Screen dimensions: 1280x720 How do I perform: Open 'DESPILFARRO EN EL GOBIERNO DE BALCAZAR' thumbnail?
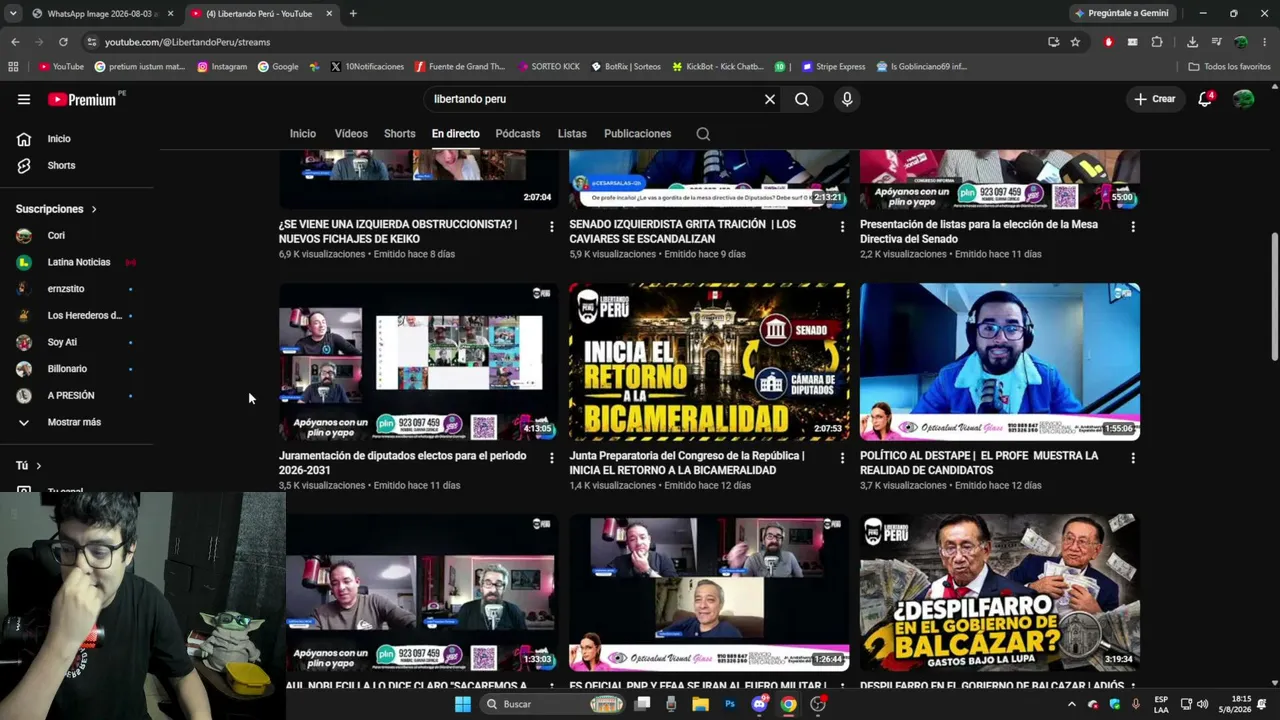(x=1000, y=593)
